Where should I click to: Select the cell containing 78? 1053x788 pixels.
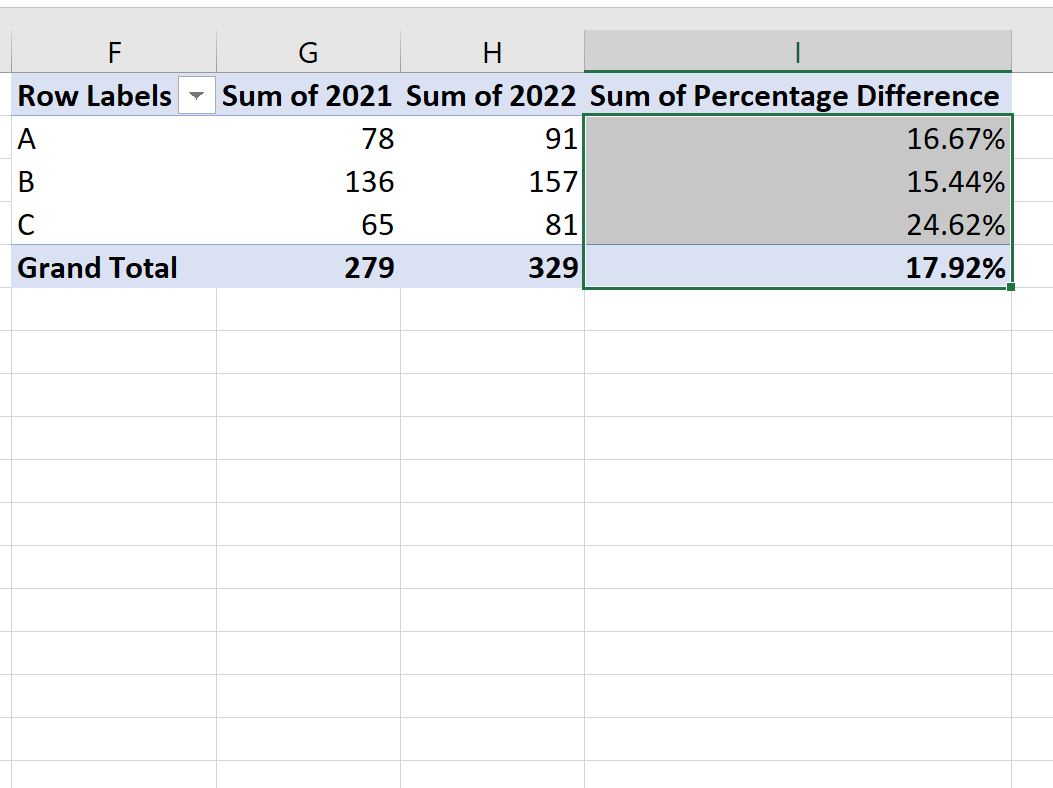pos(340,139)
